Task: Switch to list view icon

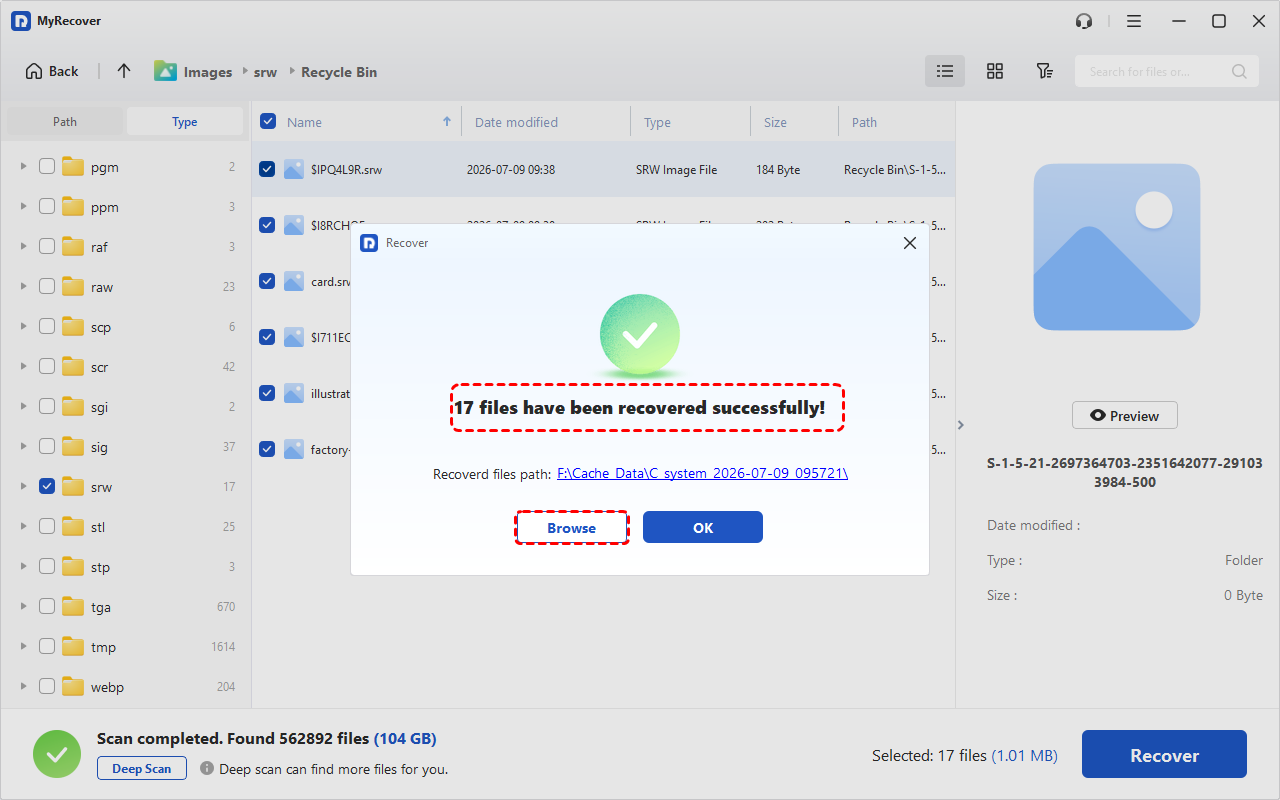Action: tap(945, 71)
